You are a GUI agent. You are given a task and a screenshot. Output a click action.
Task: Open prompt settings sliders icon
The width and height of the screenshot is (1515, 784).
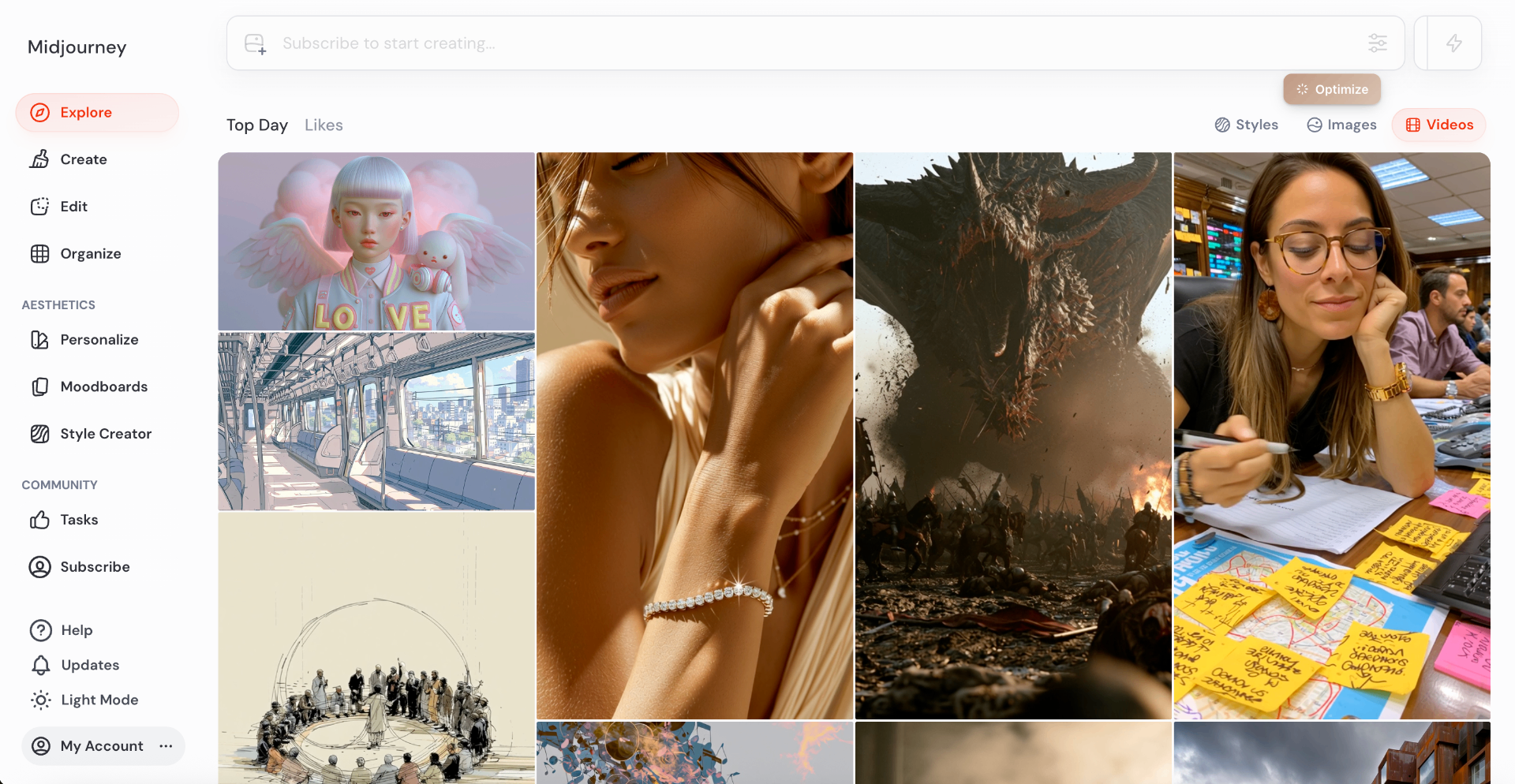(x=1378, y=43)
